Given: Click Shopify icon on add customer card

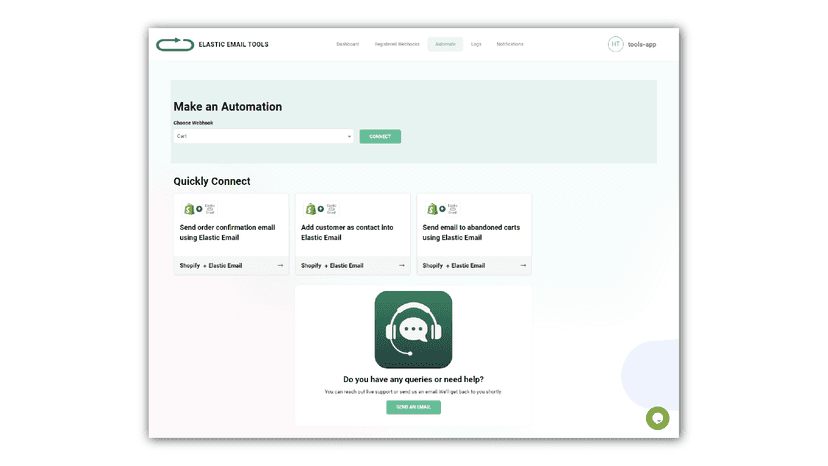Looking at the screenshot, I should tap(310, 209).
